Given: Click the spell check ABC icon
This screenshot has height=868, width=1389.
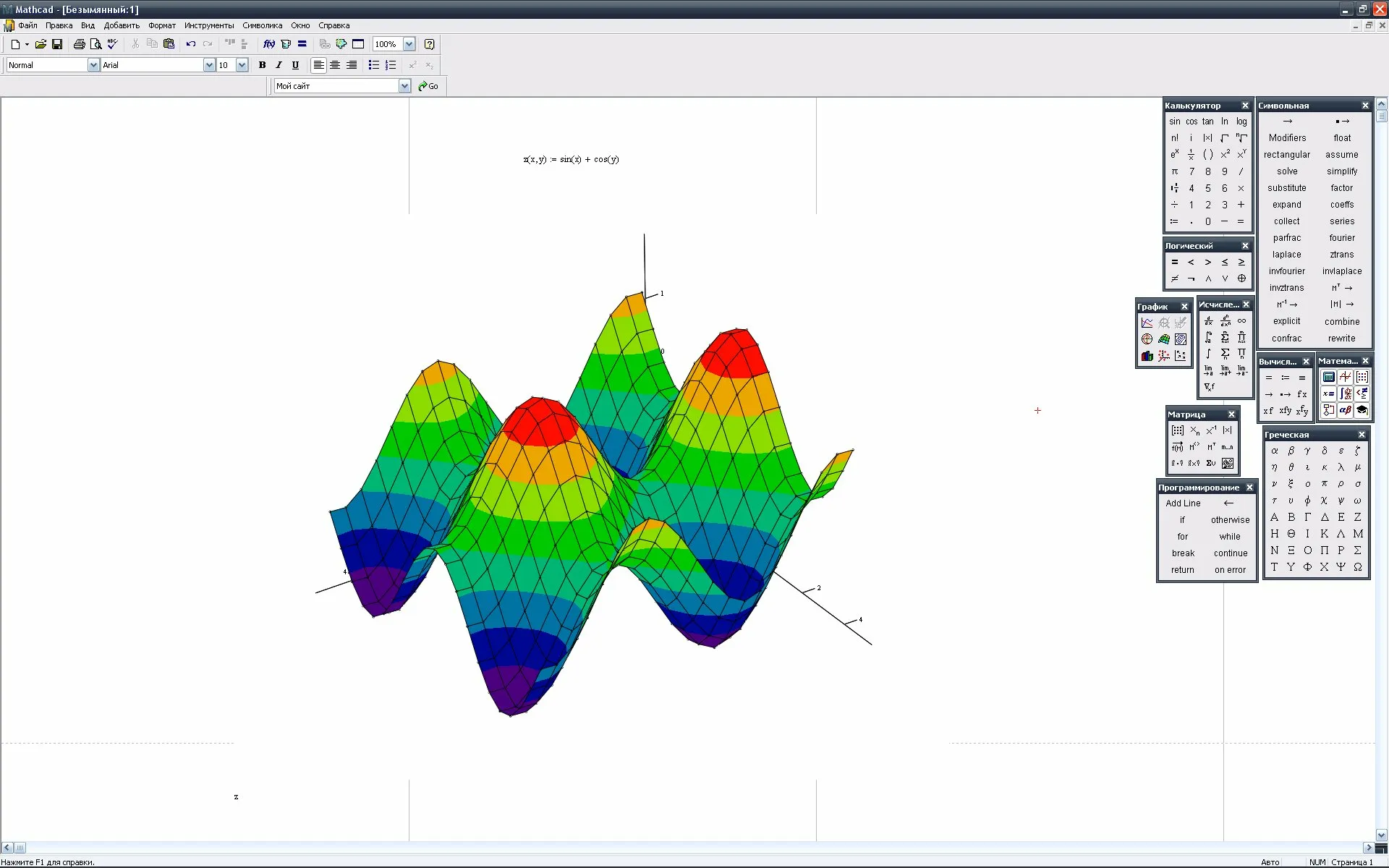Looking at the screenshot, I should tap(112, 44).
